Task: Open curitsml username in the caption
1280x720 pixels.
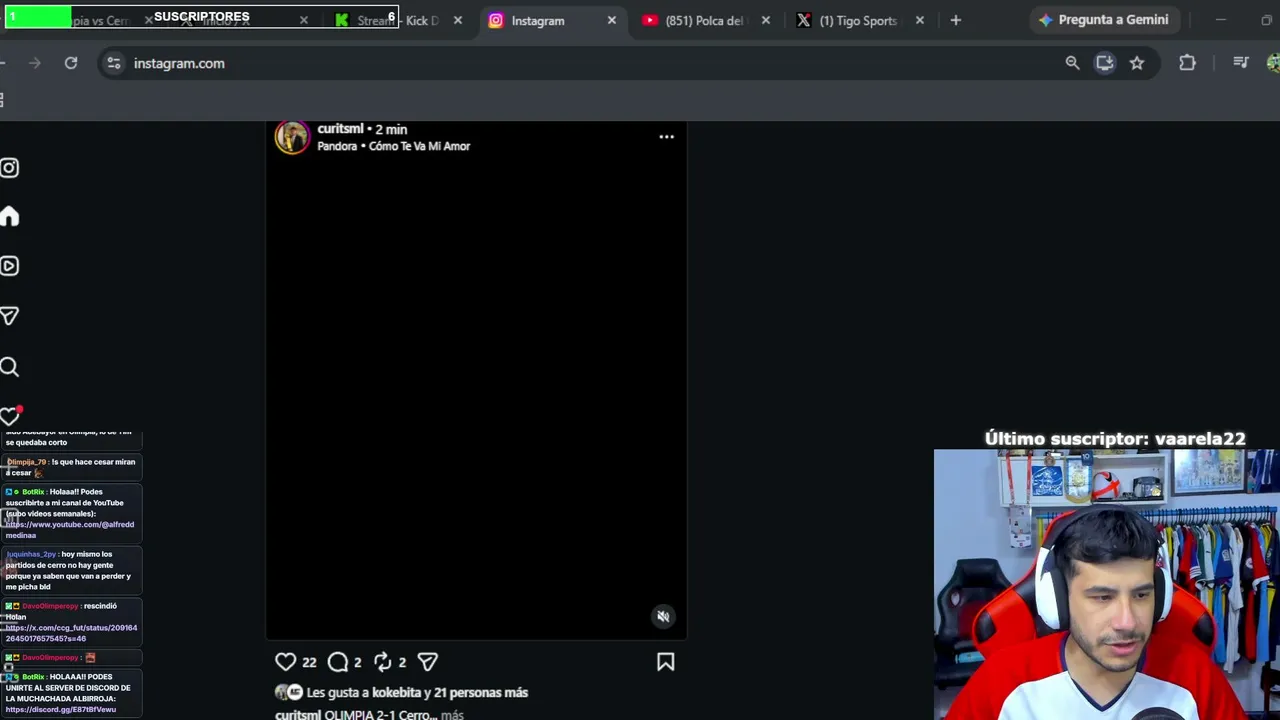Action: coord(298,715)
